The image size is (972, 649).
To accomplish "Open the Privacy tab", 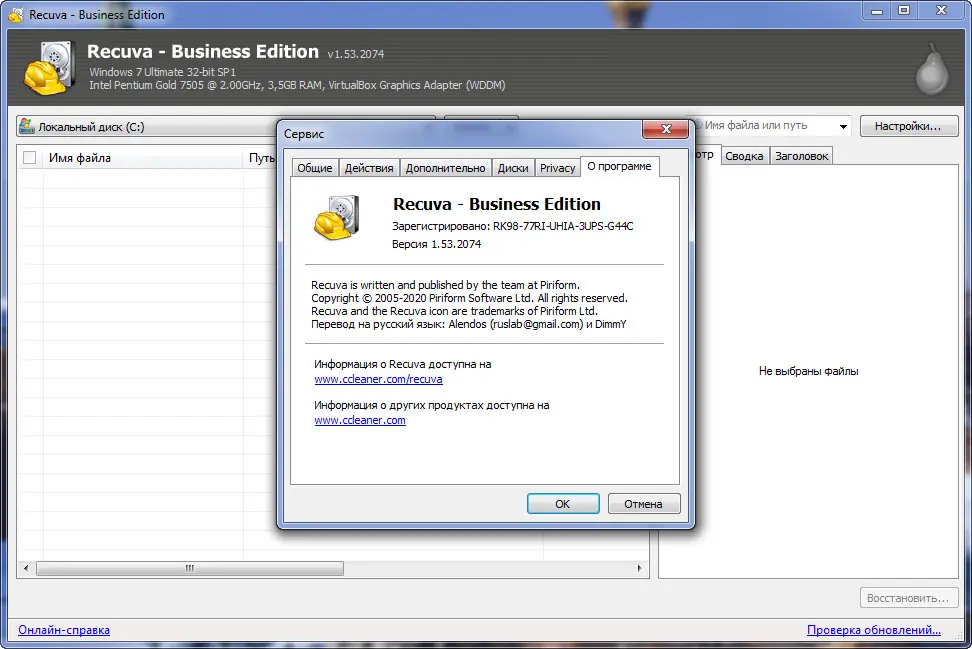I will point(557,168).
